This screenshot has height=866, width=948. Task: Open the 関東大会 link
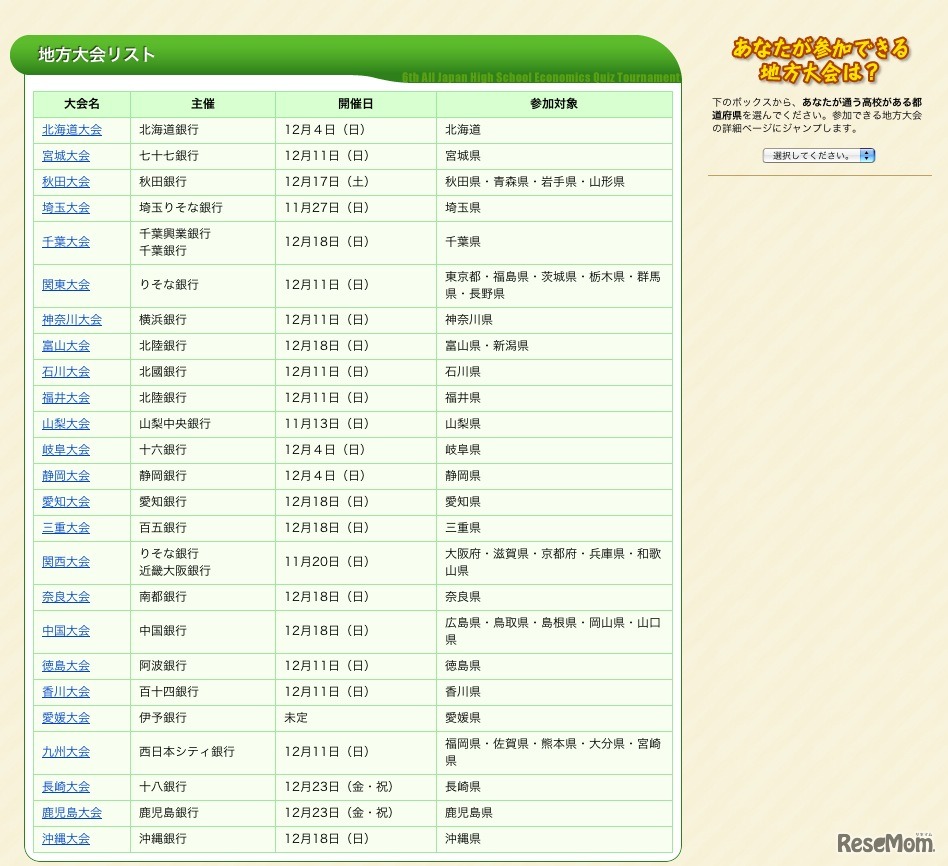point(66,285)
